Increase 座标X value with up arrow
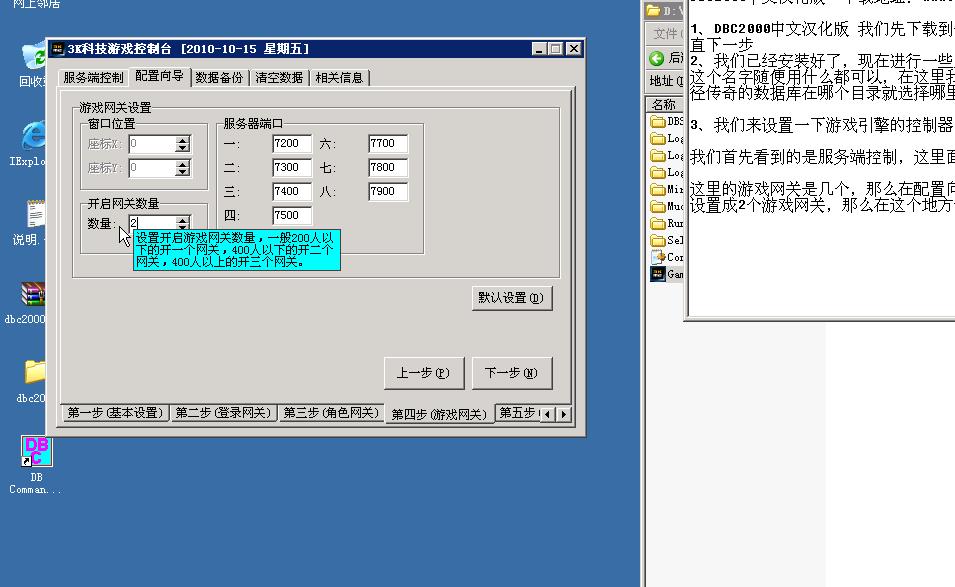The image size is (955, 587). [x=182, y=140]
